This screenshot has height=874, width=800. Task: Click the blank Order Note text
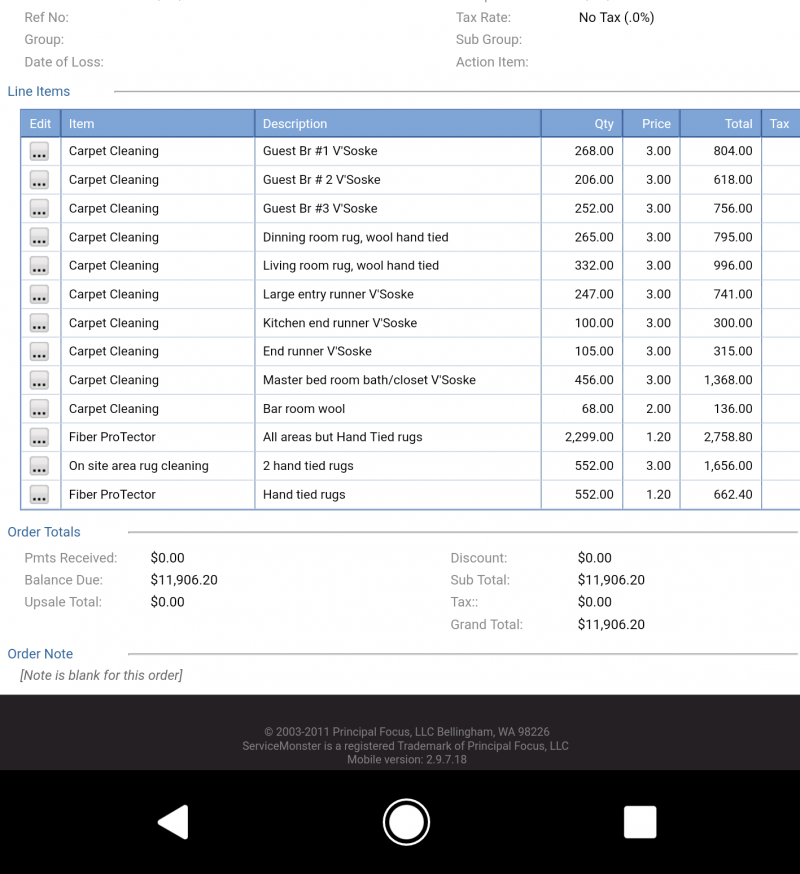(x=101, y=675)
